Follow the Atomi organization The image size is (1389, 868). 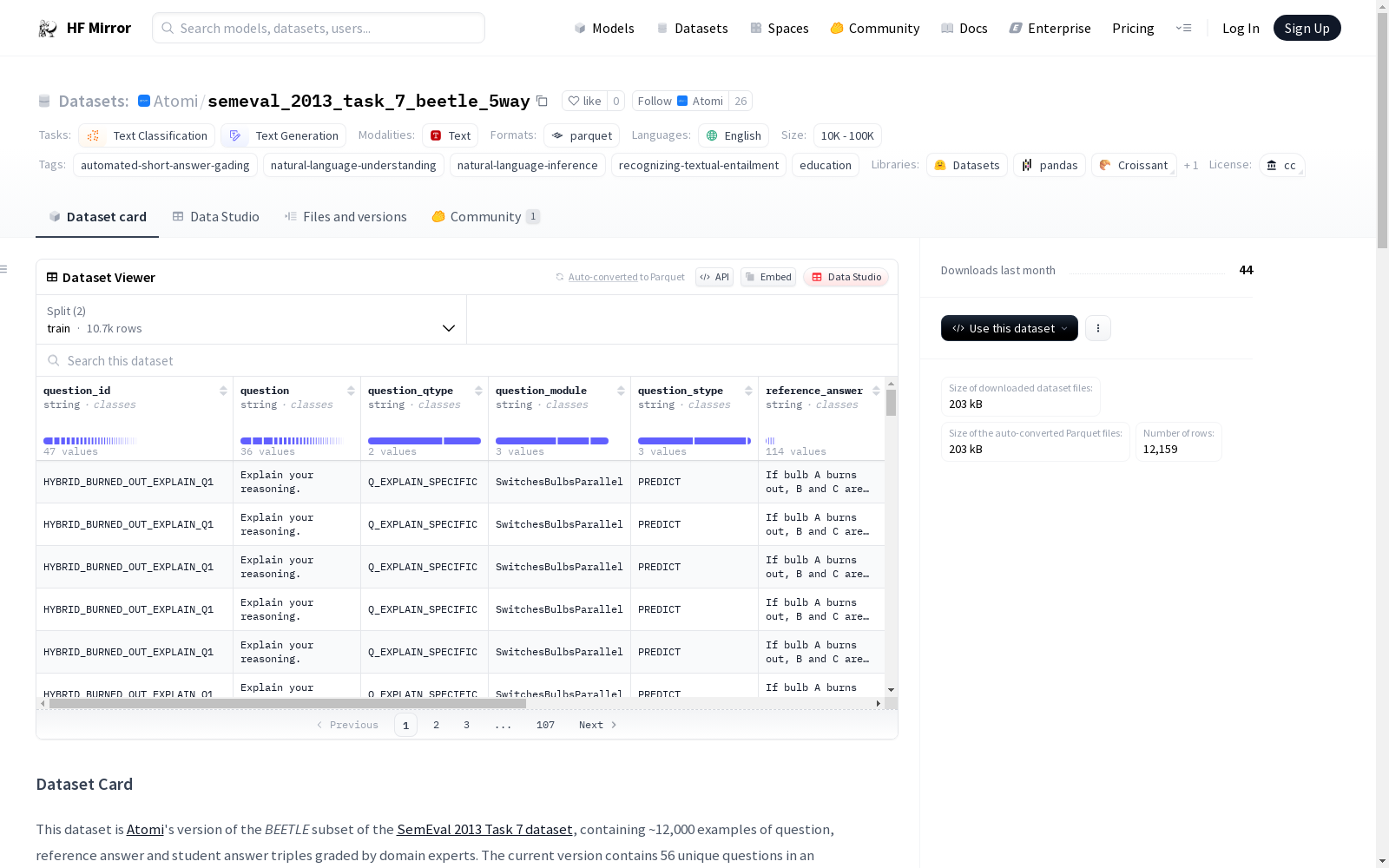pos(681,101)
